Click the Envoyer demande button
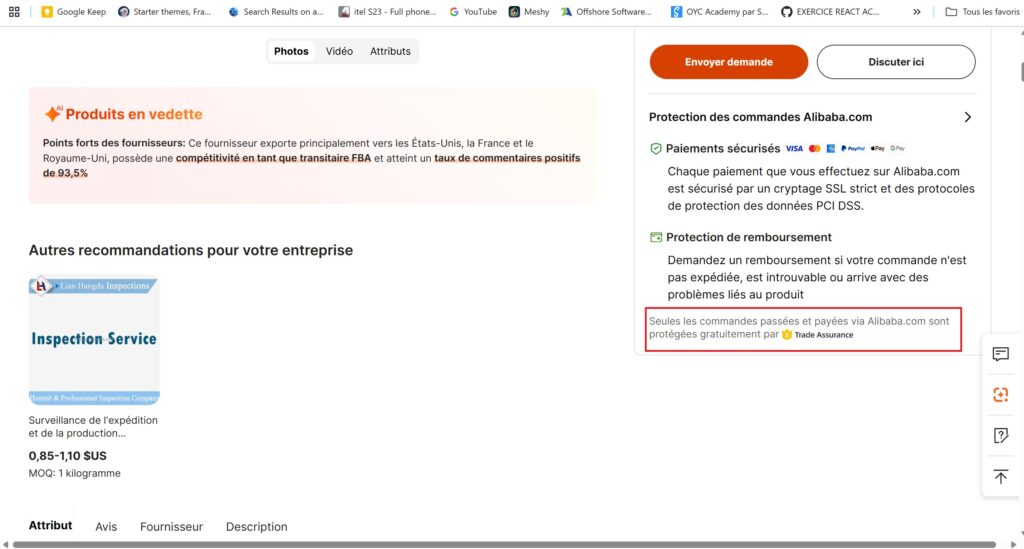The width and height of the screenshot is (1024, 549). pos(729,62)
